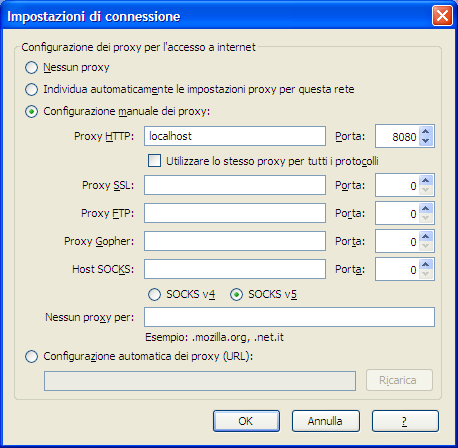
Task: Enable Utilizzare lo stesso proxy per tutti checkbox
Action: coord(154,161)
